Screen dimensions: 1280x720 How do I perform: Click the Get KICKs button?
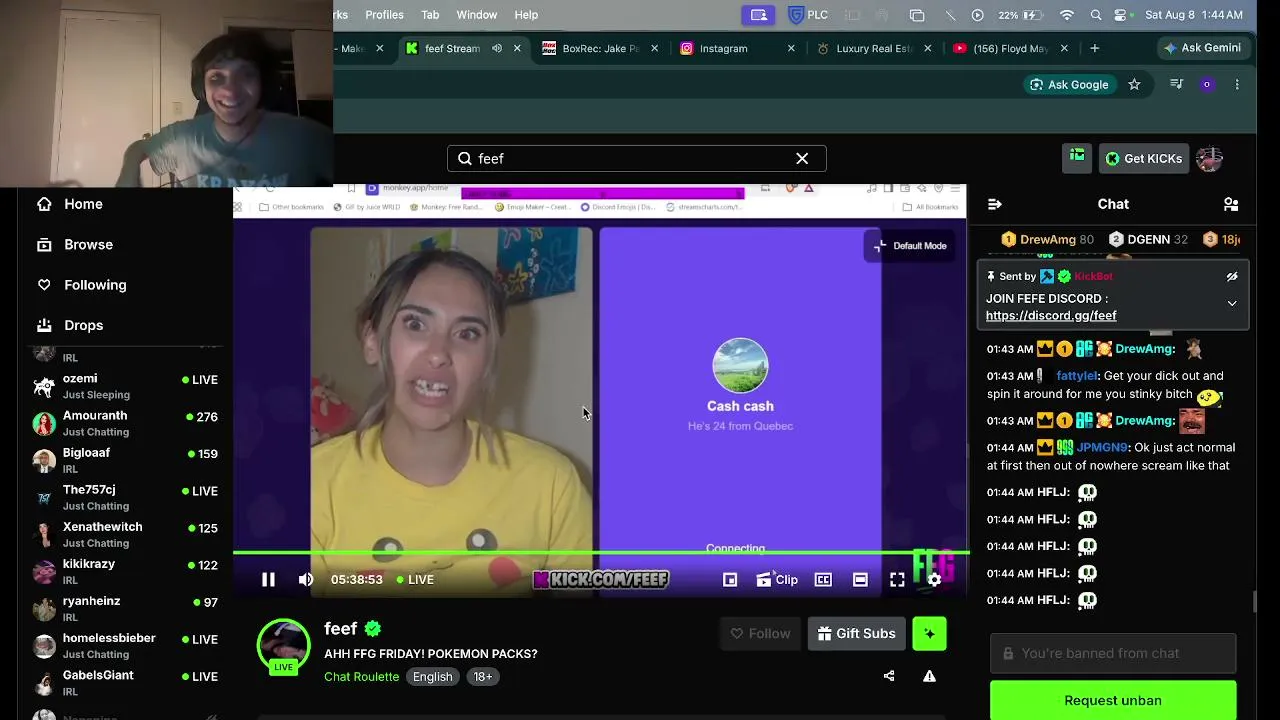(x=1143, y=158)
